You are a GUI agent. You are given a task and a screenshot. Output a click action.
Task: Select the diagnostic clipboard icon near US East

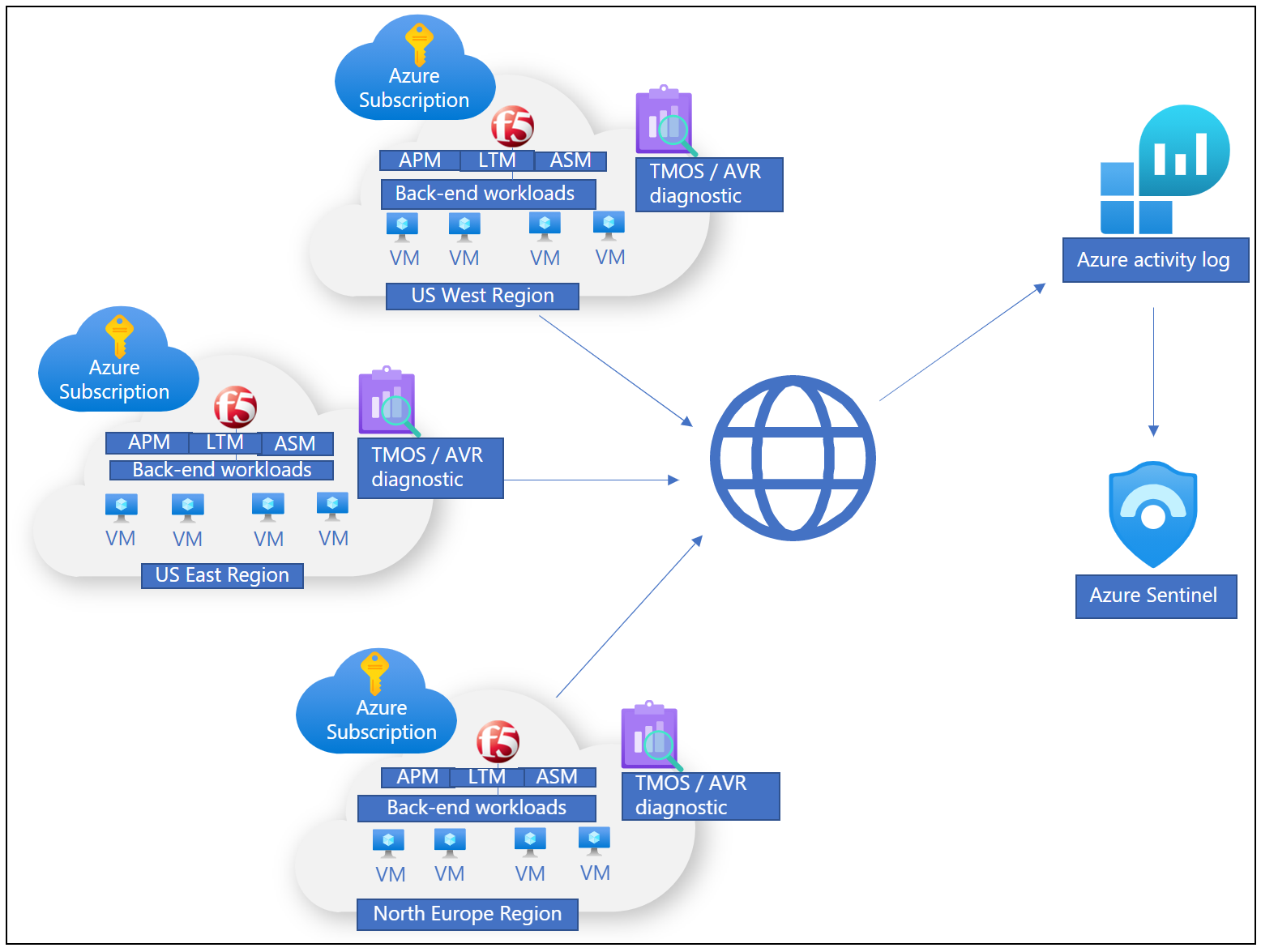point(389,402)
